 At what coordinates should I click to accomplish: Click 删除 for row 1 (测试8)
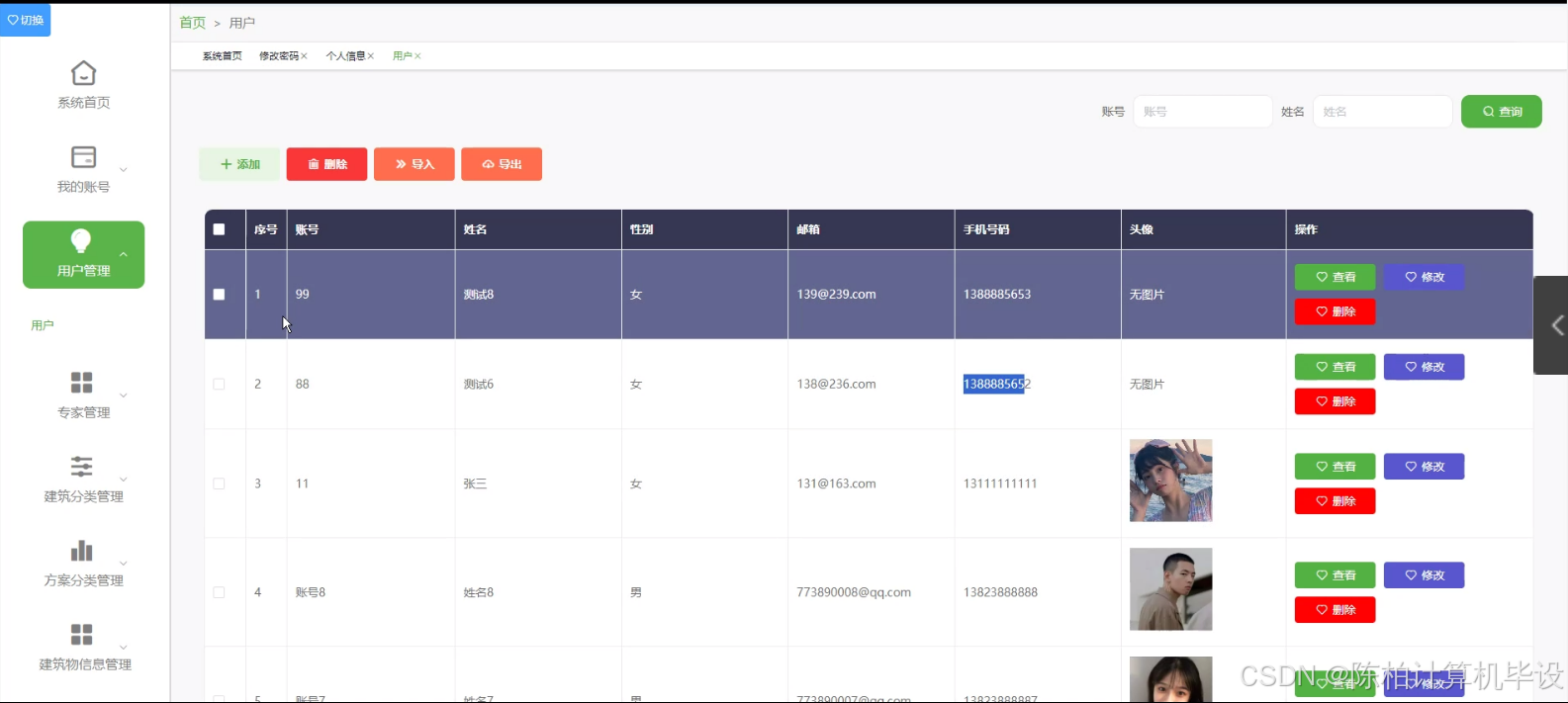click(1336, 311)
